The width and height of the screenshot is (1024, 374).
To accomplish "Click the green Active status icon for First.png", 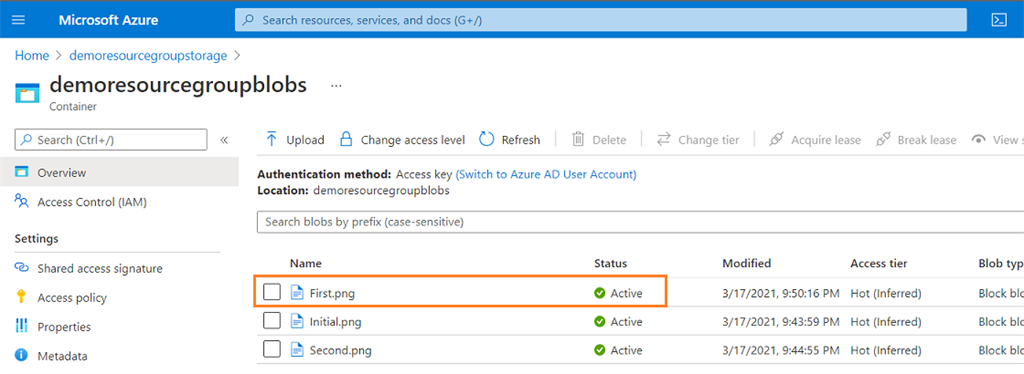I will tap(600, 294).
